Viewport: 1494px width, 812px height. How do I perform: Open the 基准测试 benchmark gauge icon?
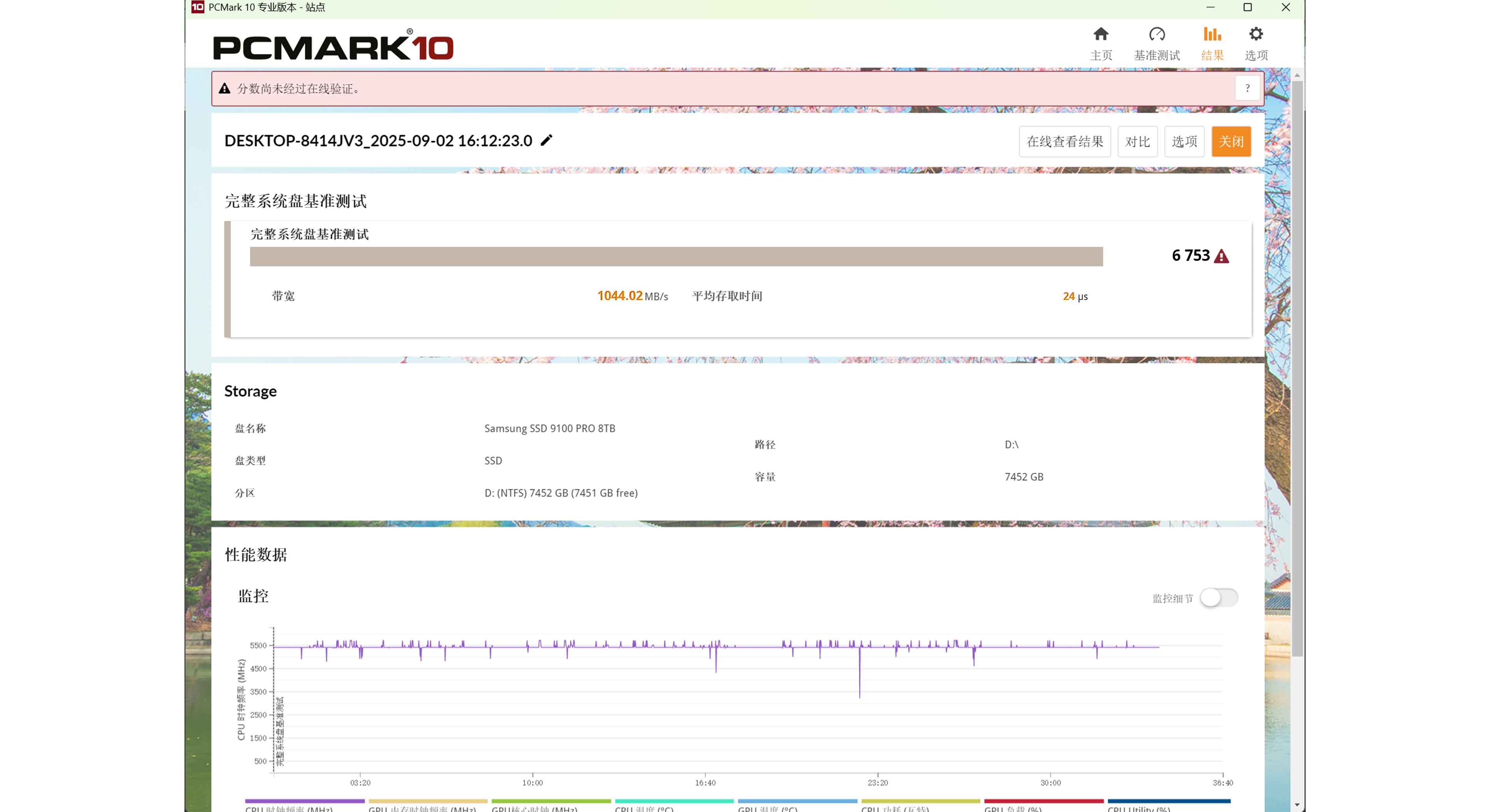click(1156, 35)
